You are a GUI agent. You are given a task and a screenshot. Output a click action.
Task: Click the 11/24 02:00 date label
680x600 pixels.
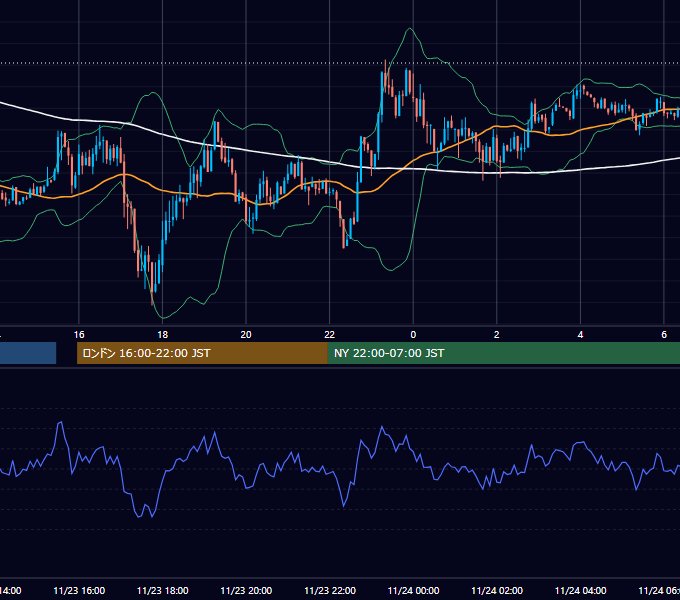(x=497, y=590)
